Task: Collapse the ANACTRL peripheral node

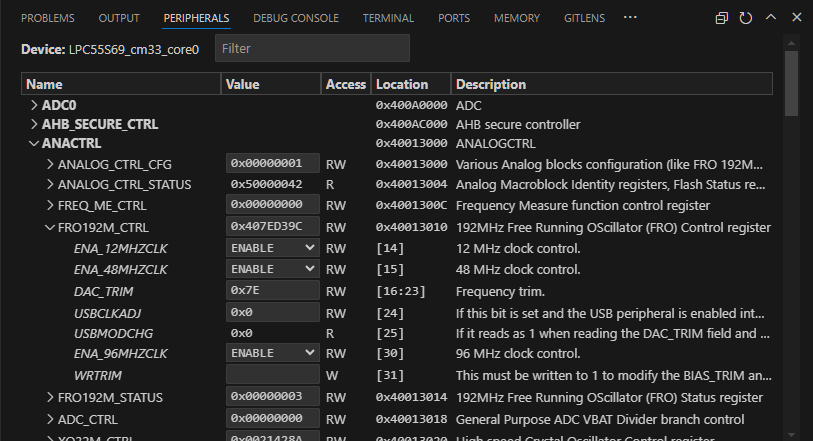Action: [x=34, y=143]
